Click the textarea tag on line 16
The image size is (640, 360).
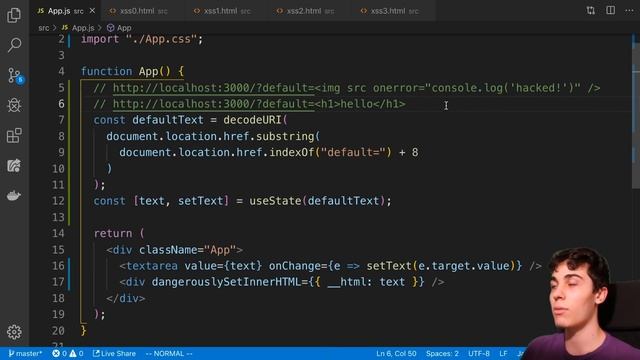(x=152, y=266)
